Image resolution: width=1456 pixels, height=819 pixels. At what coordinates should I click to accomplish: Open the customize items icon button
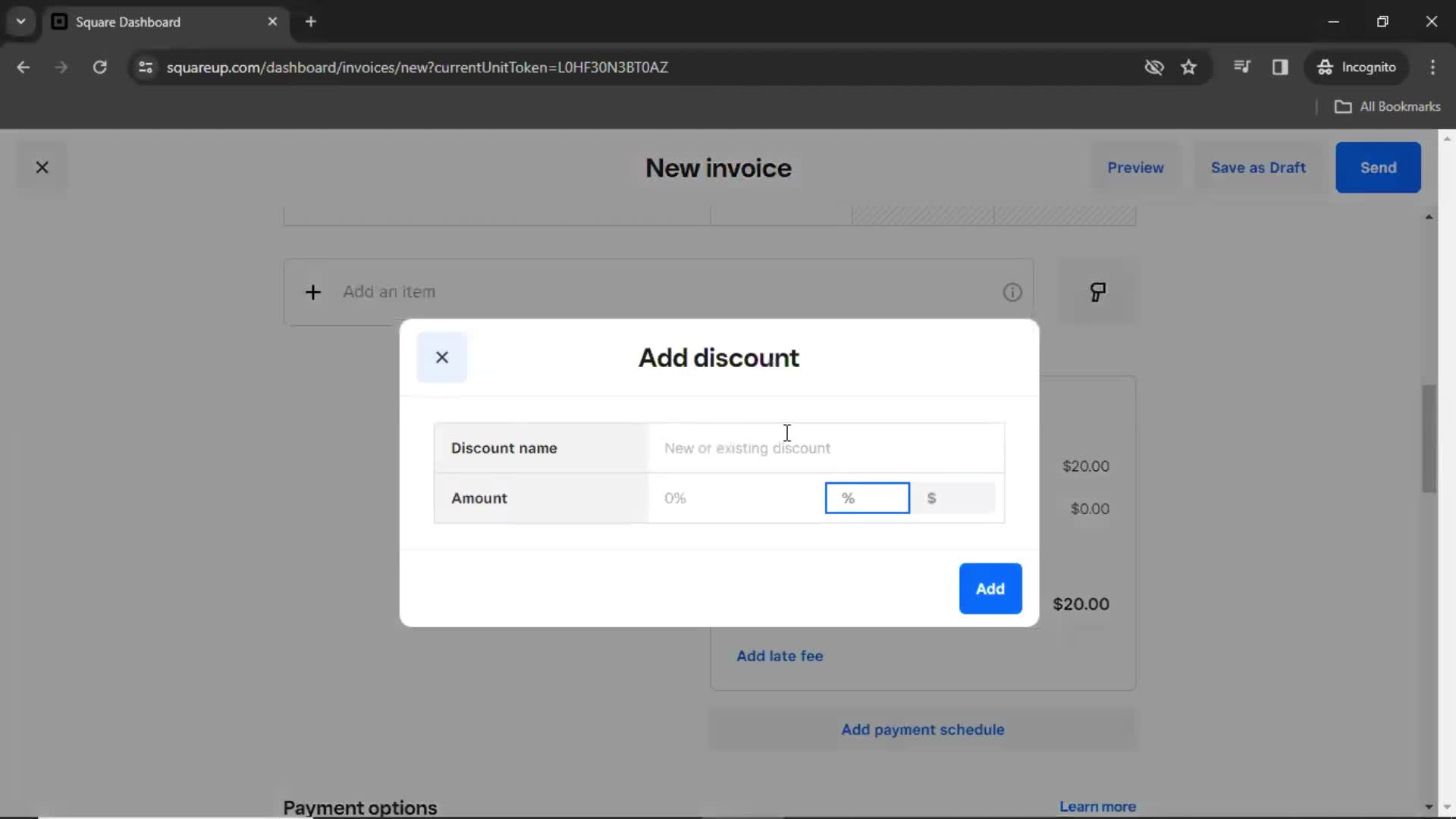1097,292
